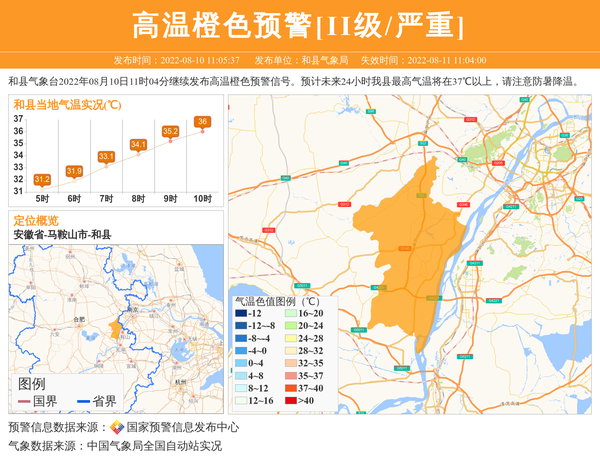Select the 33.1 temperature marker at 7时
The height and width of the screenshot is (471, 600).
click(x=106, y=157)
